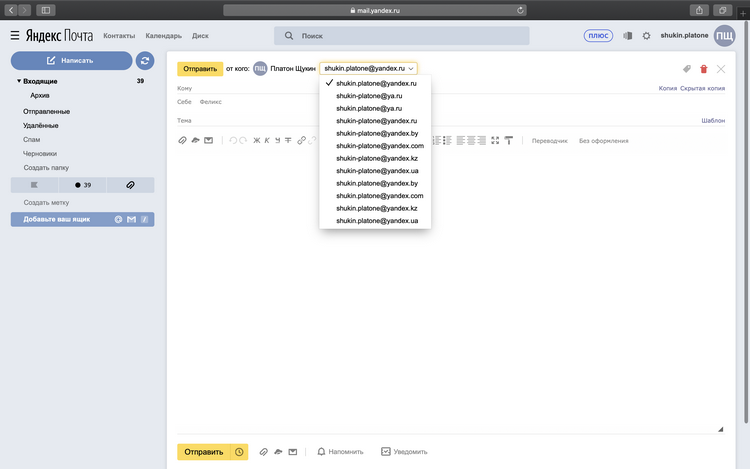Center align the text
The height and width of the screenshot is (469, 750).
click(471, 141)
